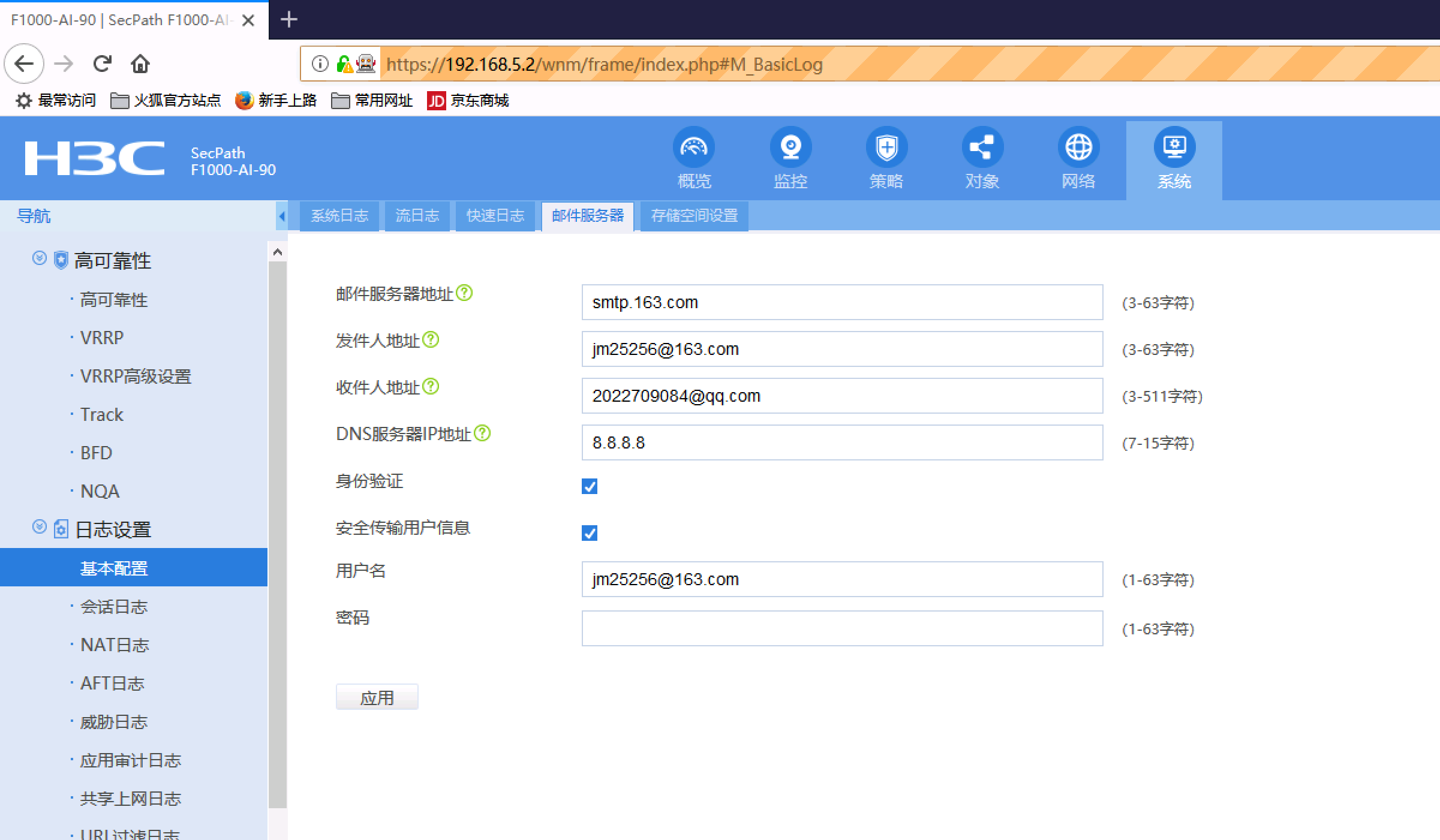
Task: Click sidebar scrollbar up arrow
Action: click(x=277, y=252)
